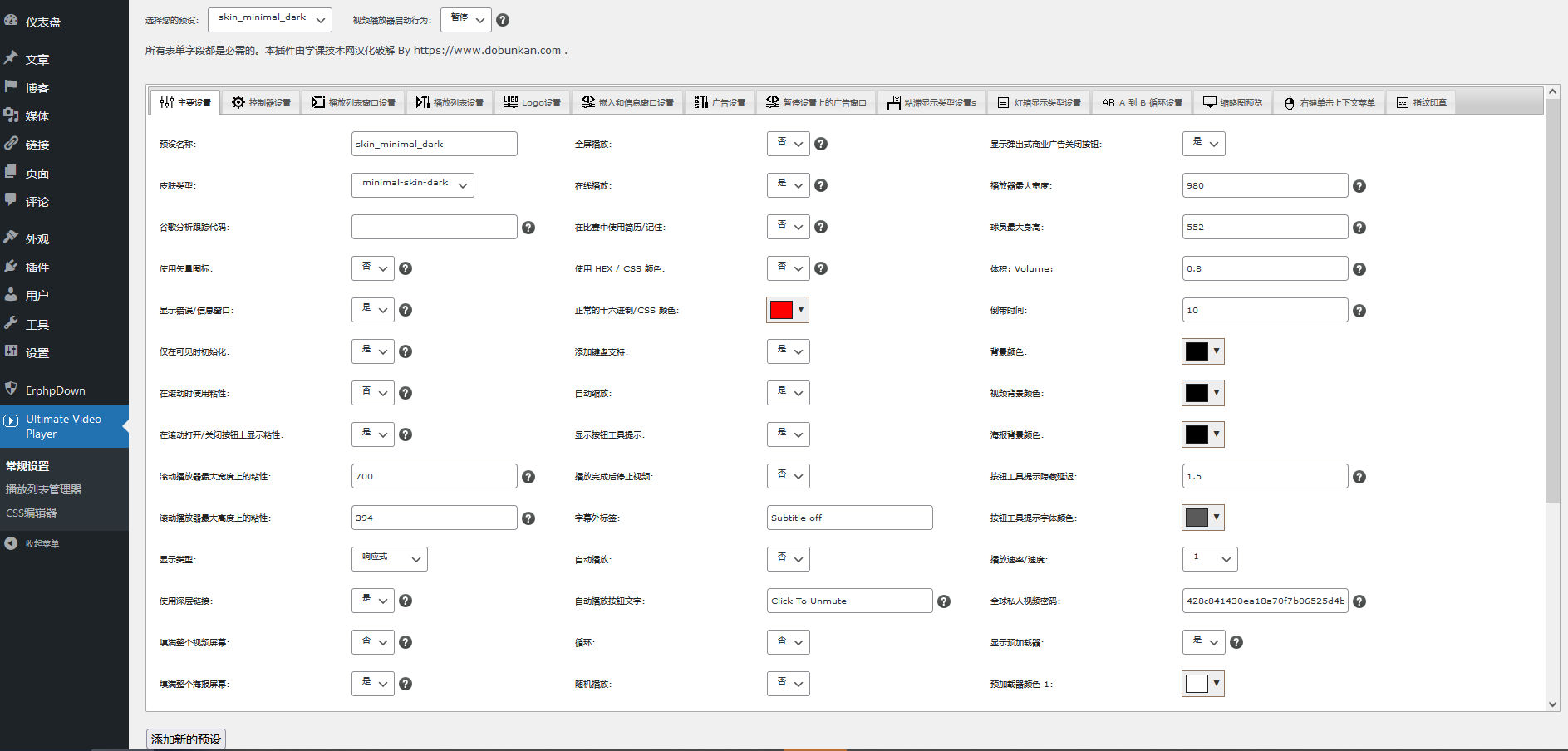Switch to the 播放列表窗口设置 tab
The image size is (1568, 751).
coord(353,102)
